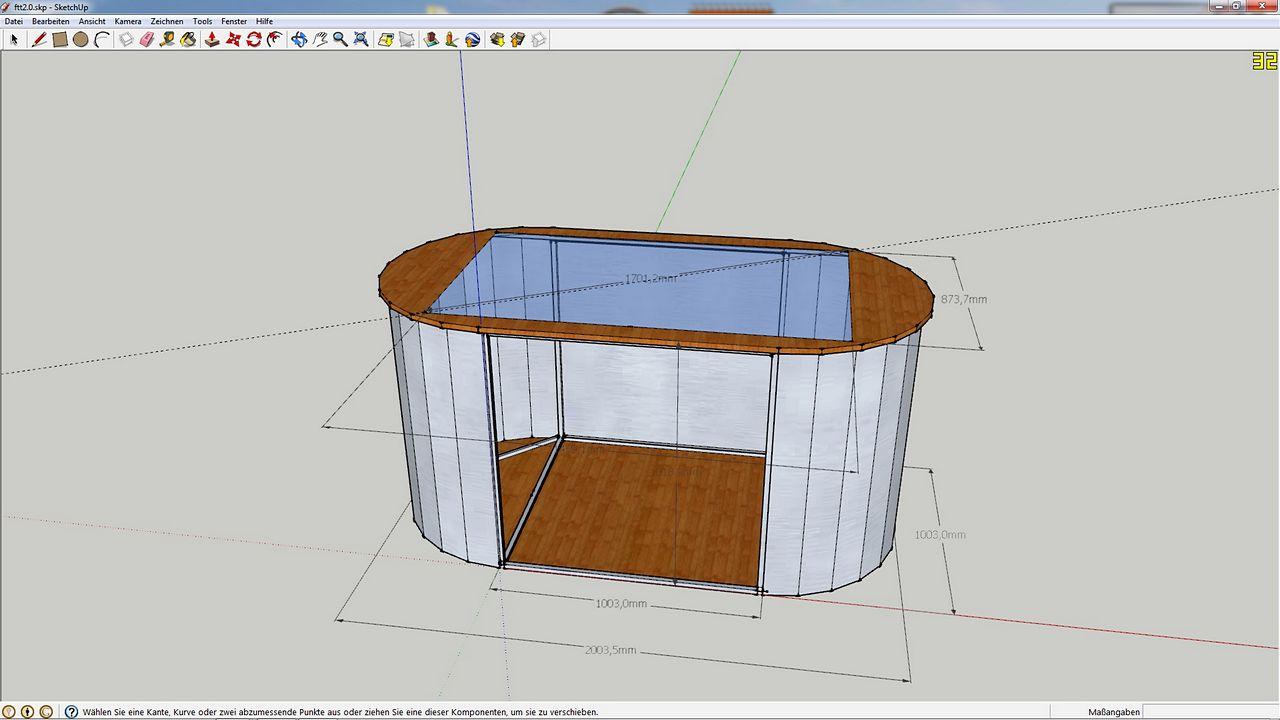Image resolution: width=1280 pixels, height=720 pixels.
Task: Click the Maßangaben input box
Action: pyautogui.click(x=1209, y=712)
